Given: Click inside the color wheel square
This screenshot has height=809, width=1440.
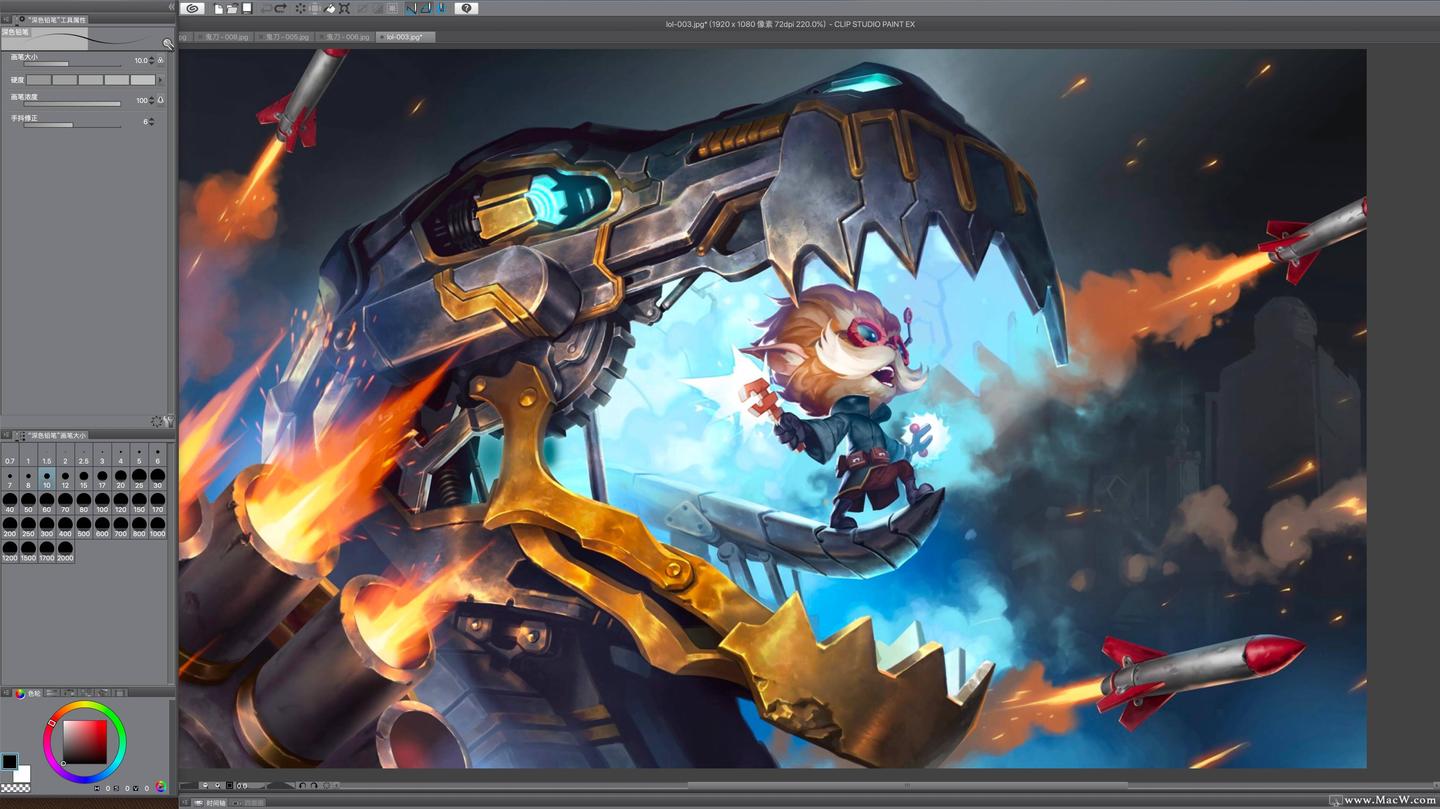Looking at the screenshot, I should pos(85,742).
